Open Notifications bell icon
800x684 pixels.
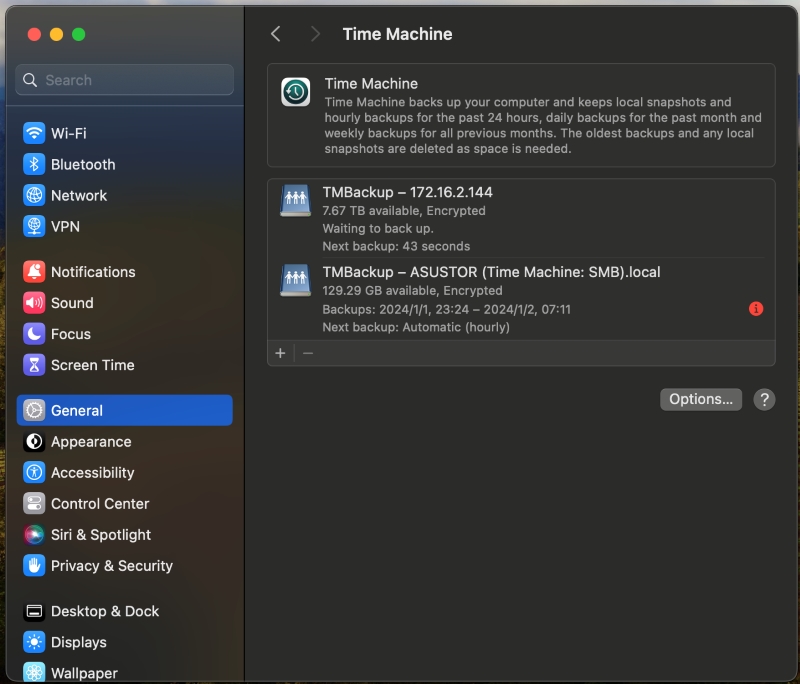tap(34, 272)
